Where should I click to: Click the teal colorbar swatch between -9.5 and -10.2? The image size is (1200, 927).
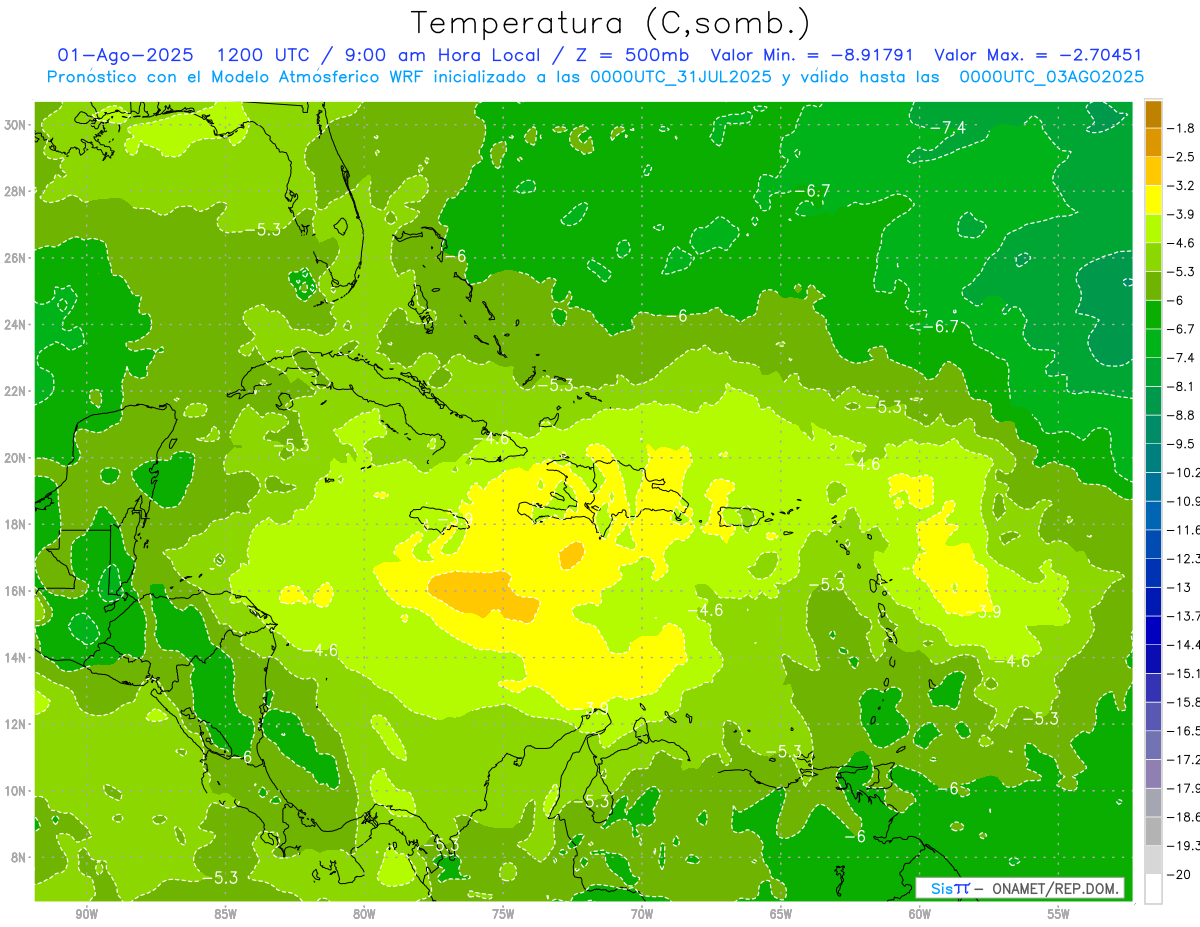coord(1153,458)
